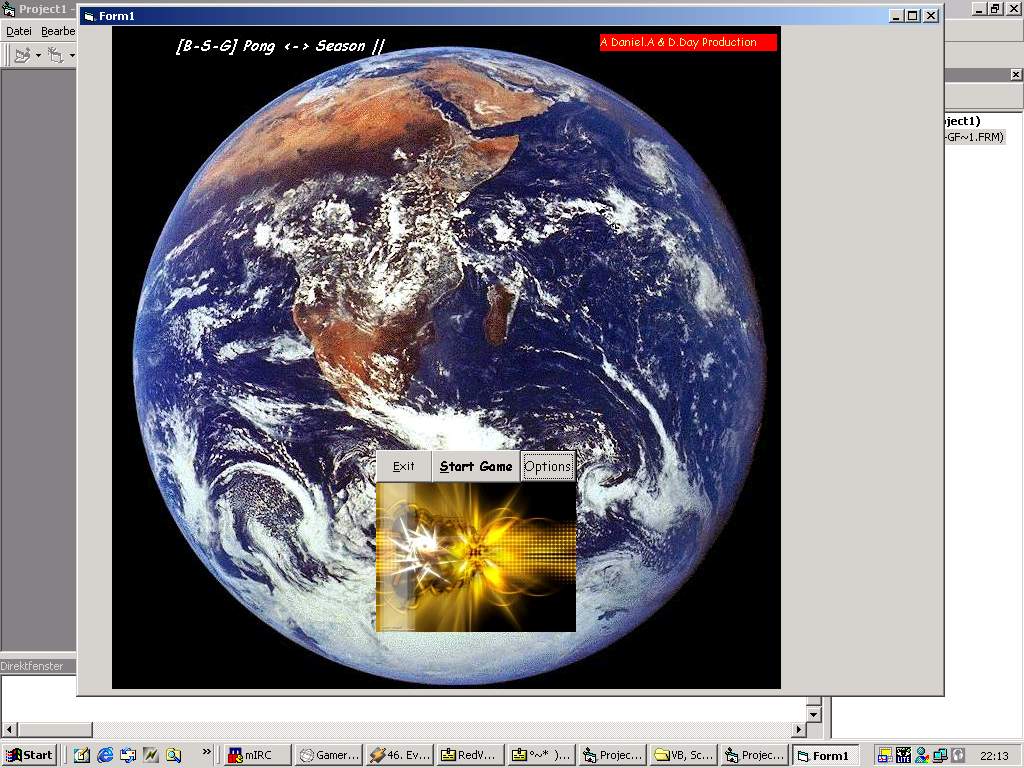The width and height of the screenshot is (1024, 768).
Task: Open the Bearbe(iten) menu
Action: (x=58, y=31)
